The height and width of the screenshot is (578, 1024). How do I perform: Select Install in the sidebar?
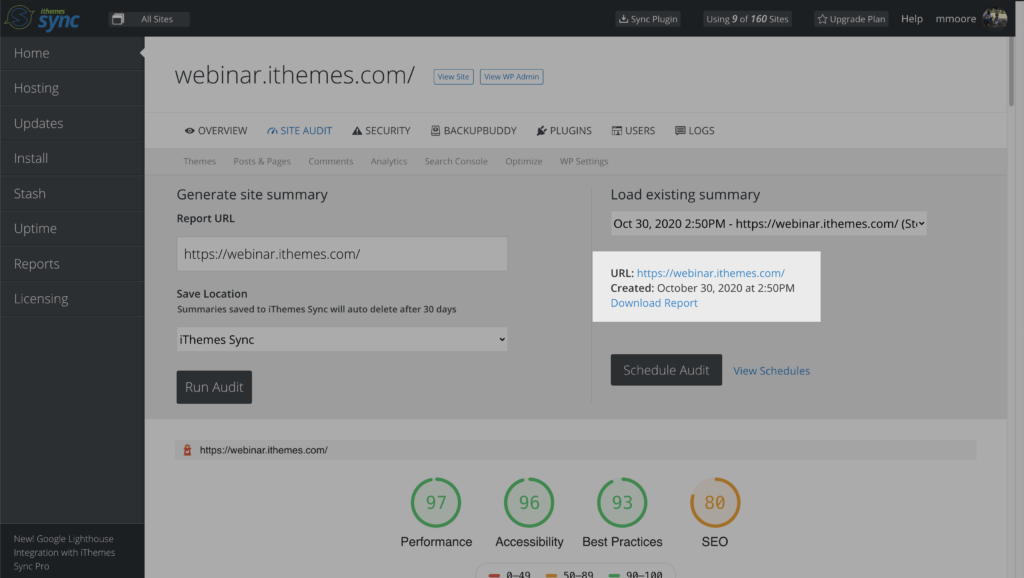click(x=72, y=158)
